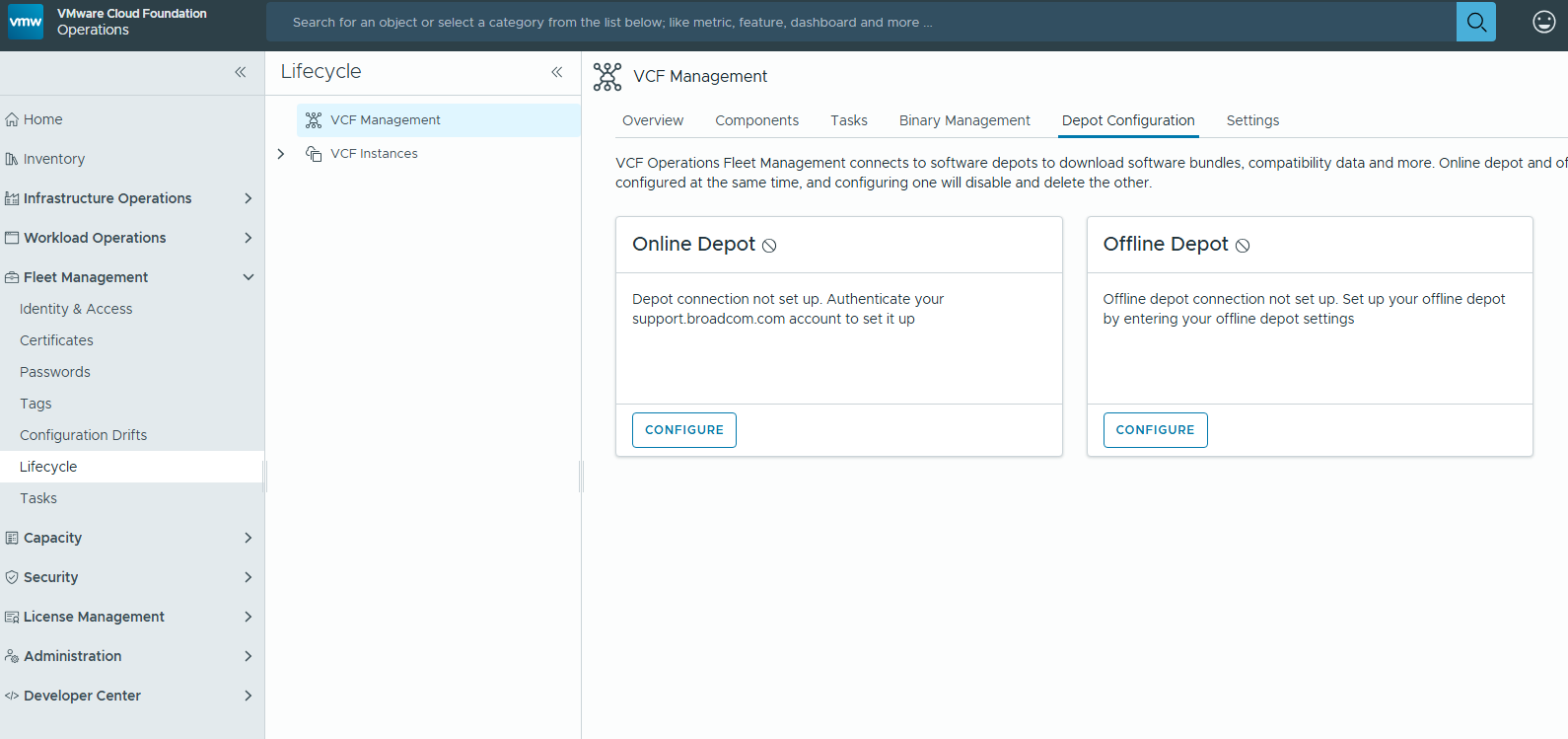Select VCF Management in Lifecycle tree
Viewport: 1568px width, 739px height.
coord(385,120)
